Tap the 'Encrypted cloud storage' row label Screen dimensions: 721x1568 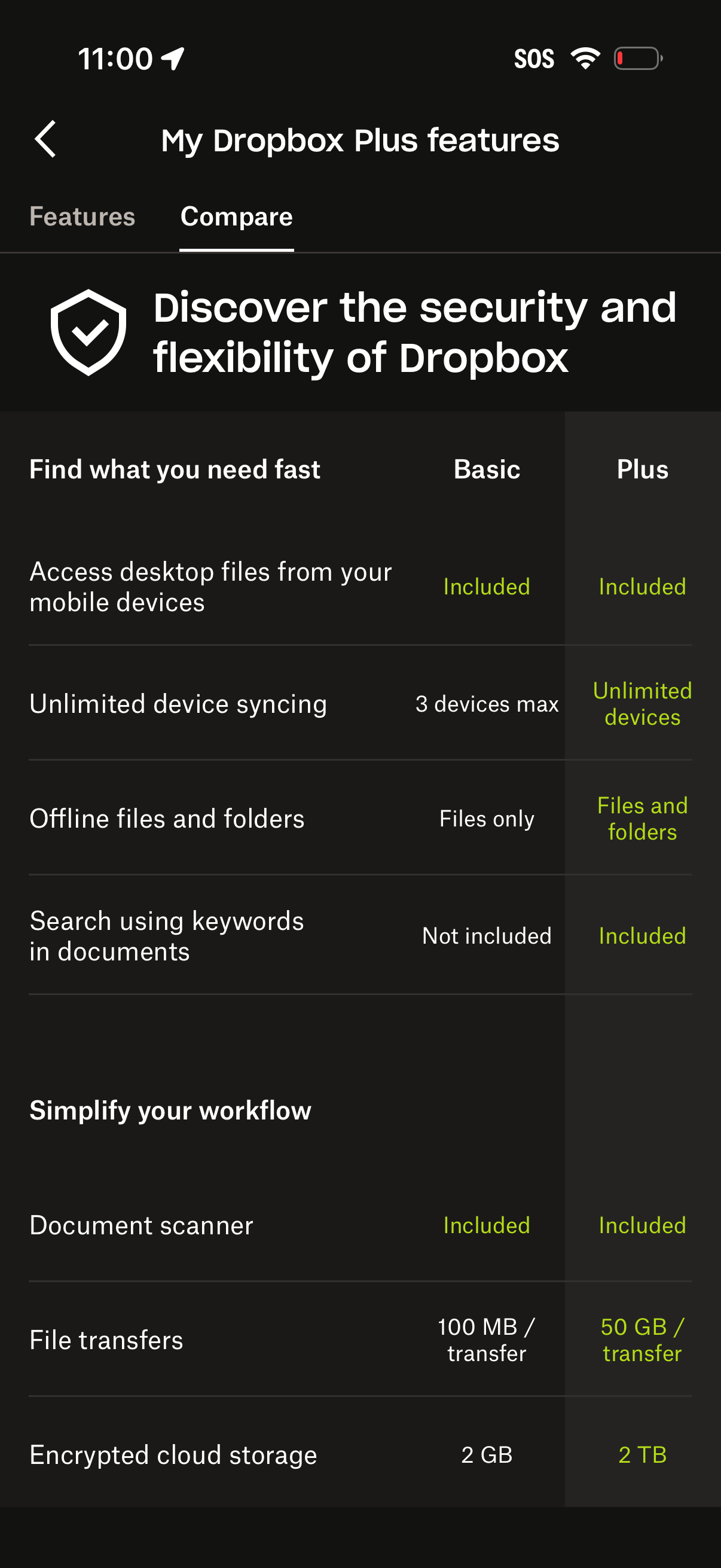click(173, 1456)
